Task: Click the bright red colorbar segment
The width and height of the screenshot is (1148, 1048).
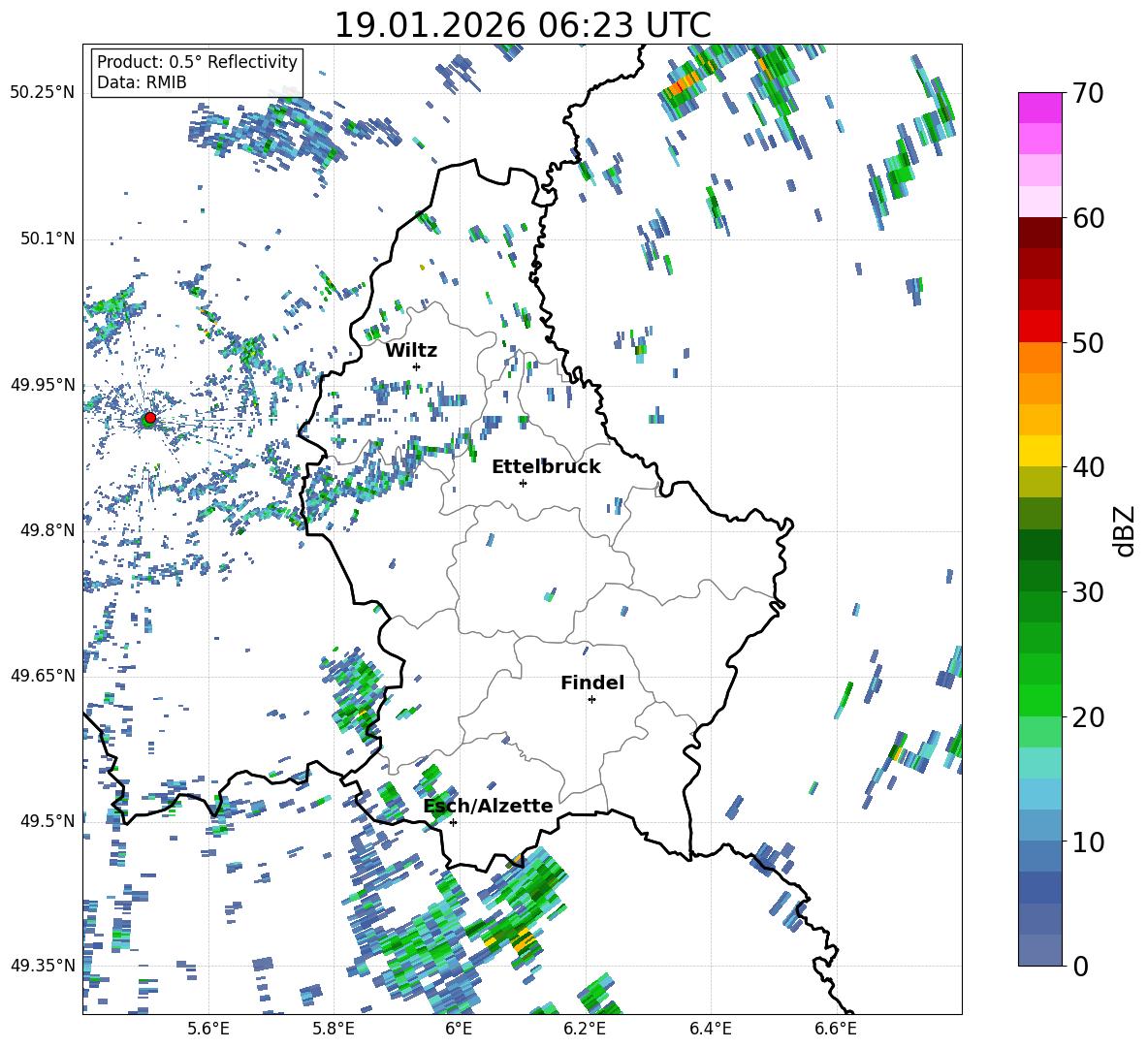Action: tap(1040, 327)
